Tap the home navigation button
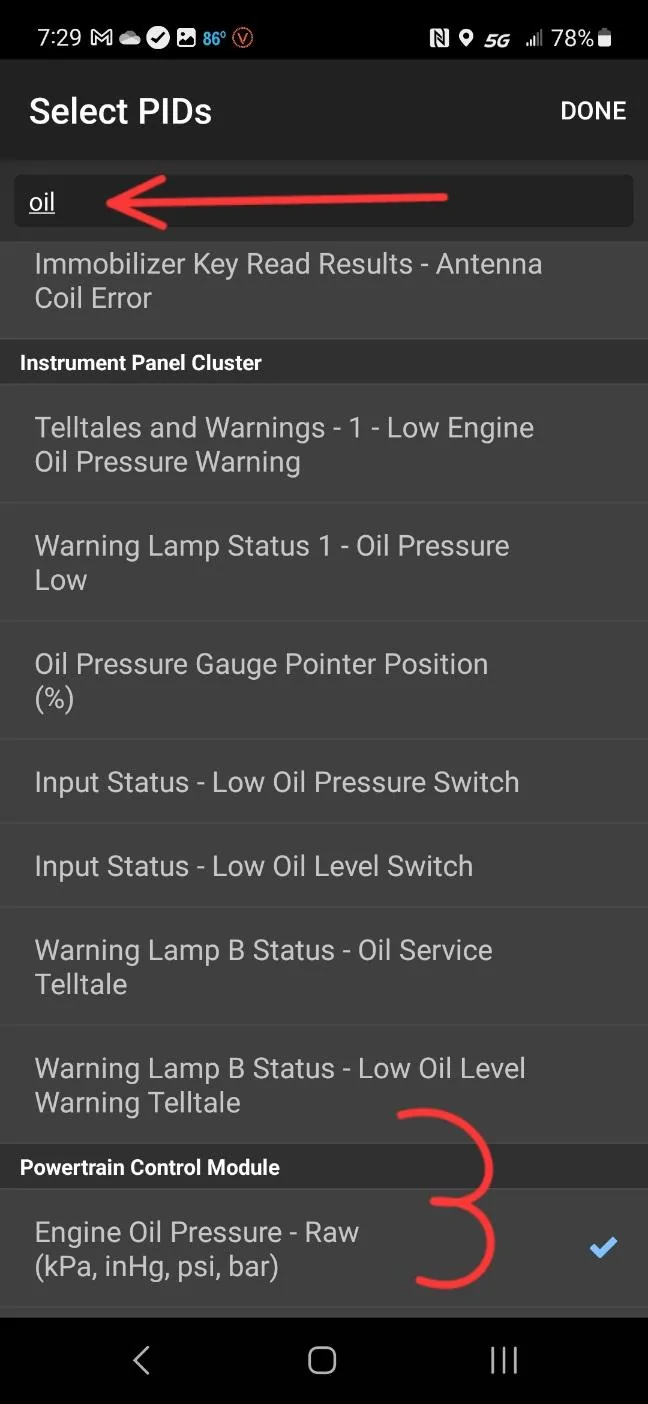This screenshot has height=1404, width=648. [322, 1359]
